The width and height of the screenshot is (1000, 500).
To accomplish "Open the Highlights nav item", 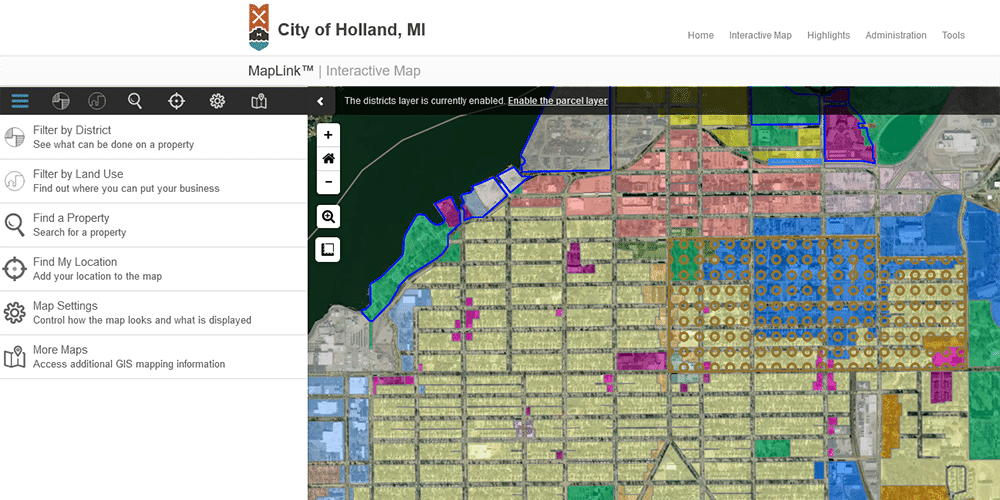I will click(828, 35).
